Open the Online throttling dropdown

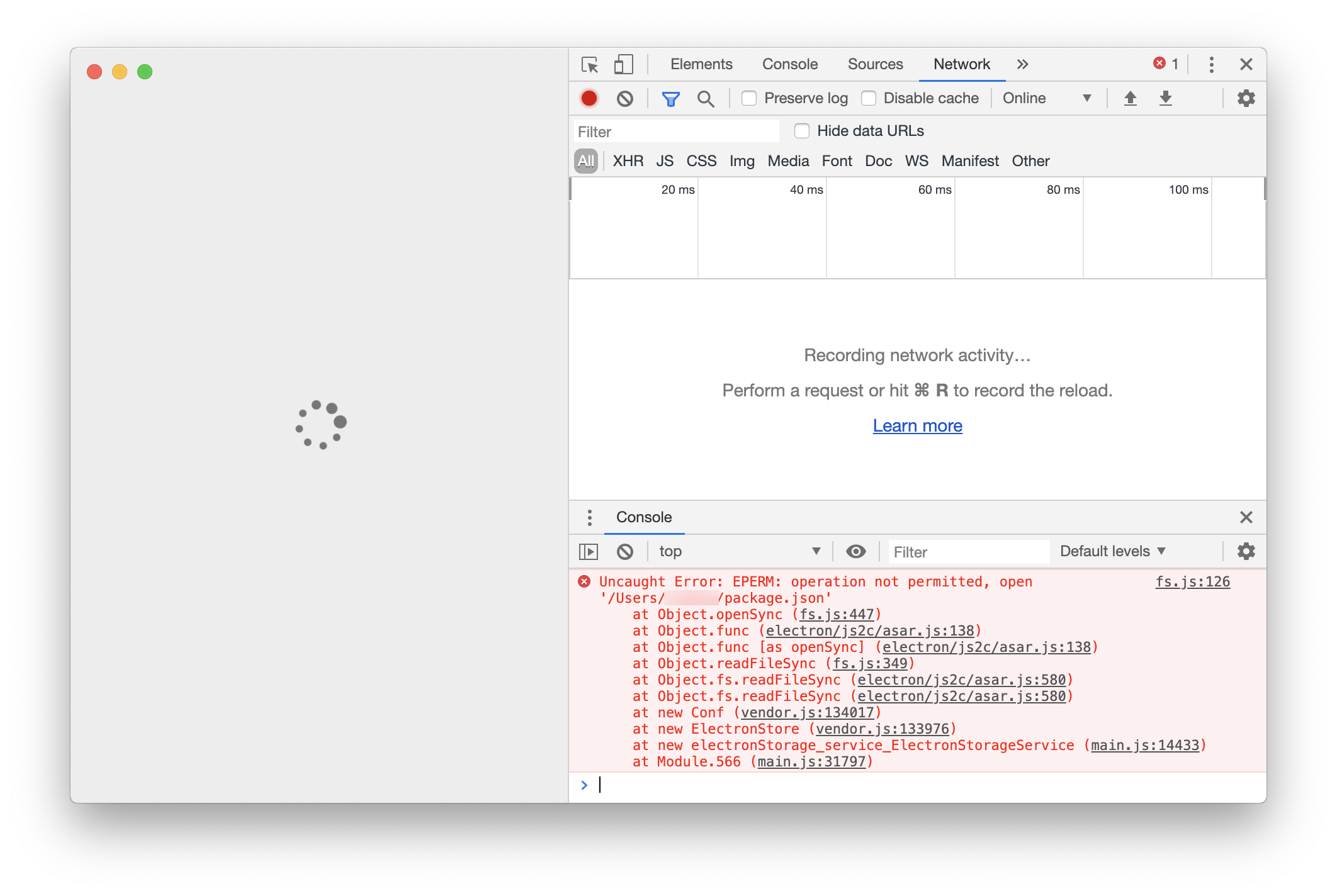coord(1046,98)
